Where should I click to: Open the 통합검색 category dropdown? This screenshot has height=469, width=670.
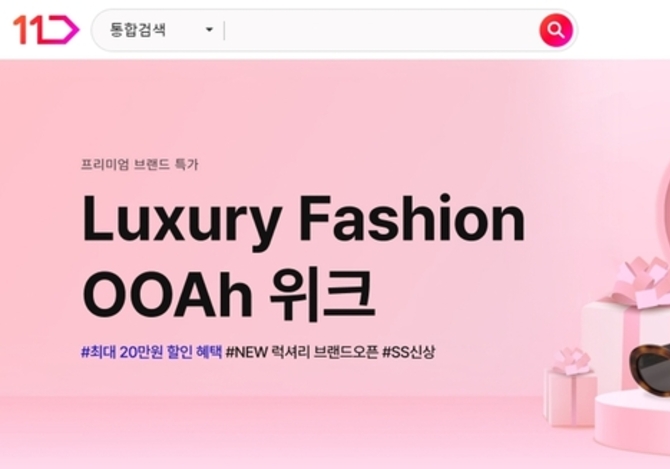pos(161,30)
